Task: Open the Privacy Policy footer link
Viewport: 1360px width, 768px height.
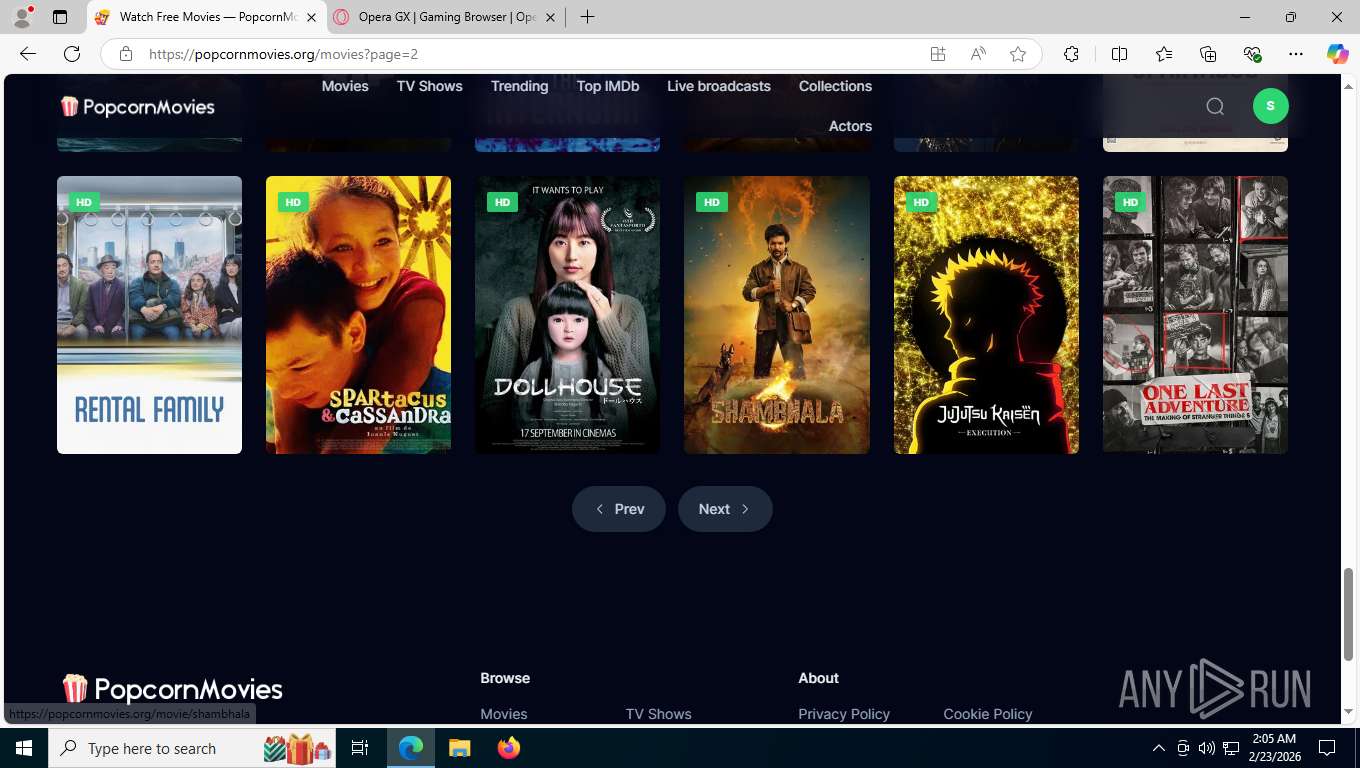Action: pyautogui.click(x=844, y=714)
